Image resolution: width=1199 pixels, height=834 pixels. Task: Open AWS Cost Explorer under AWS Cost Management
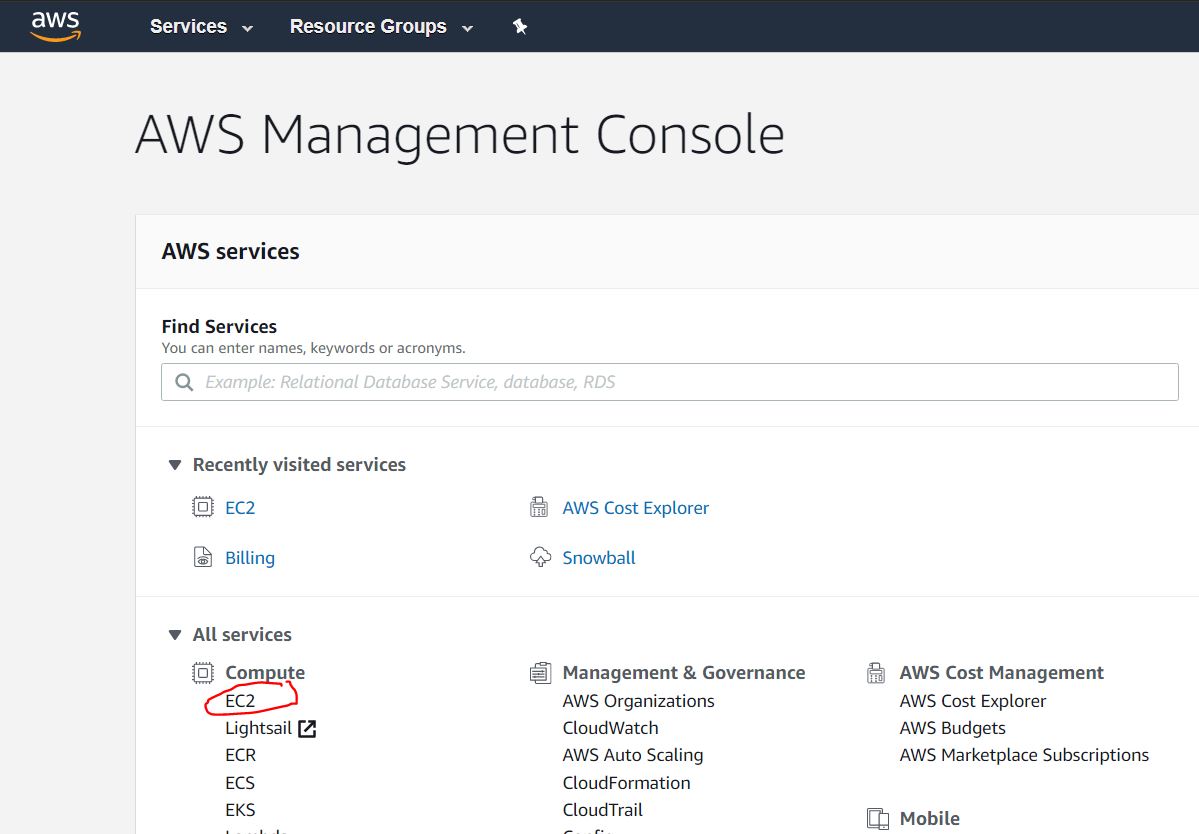pos(973,701)
